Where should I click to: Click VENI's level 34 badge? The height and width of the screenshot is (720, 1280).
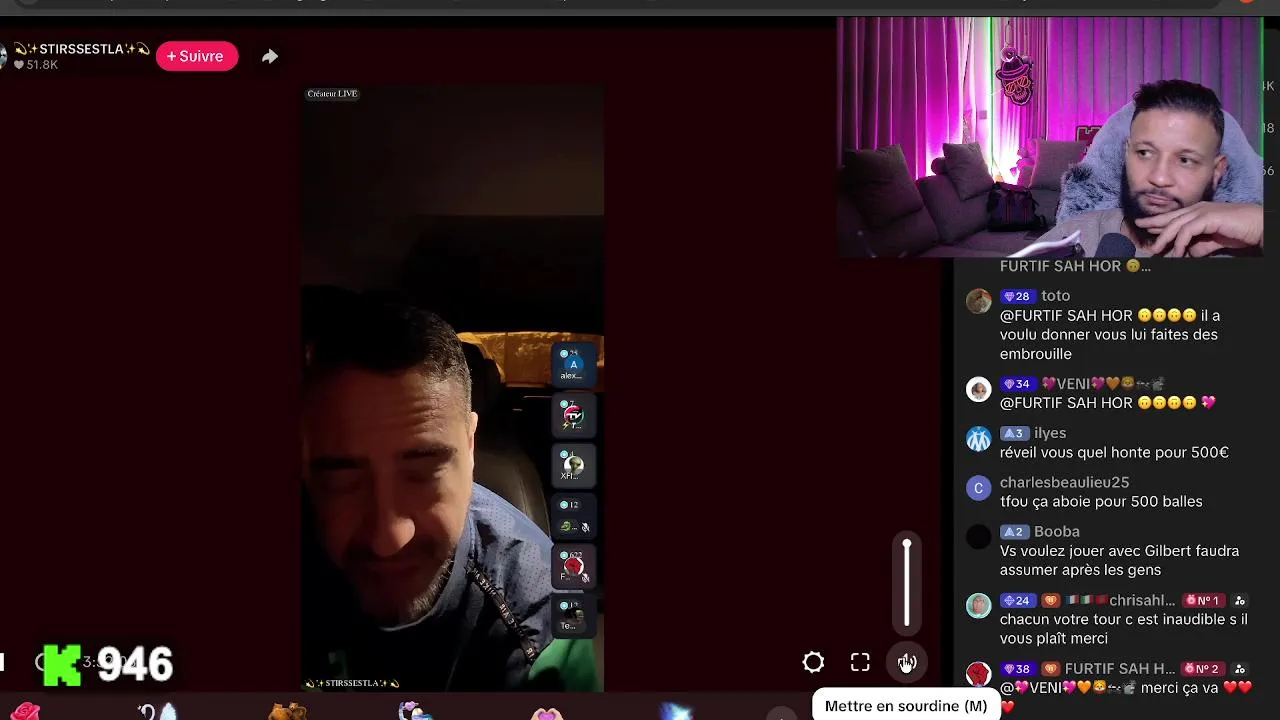click(x=1016, y=384)
